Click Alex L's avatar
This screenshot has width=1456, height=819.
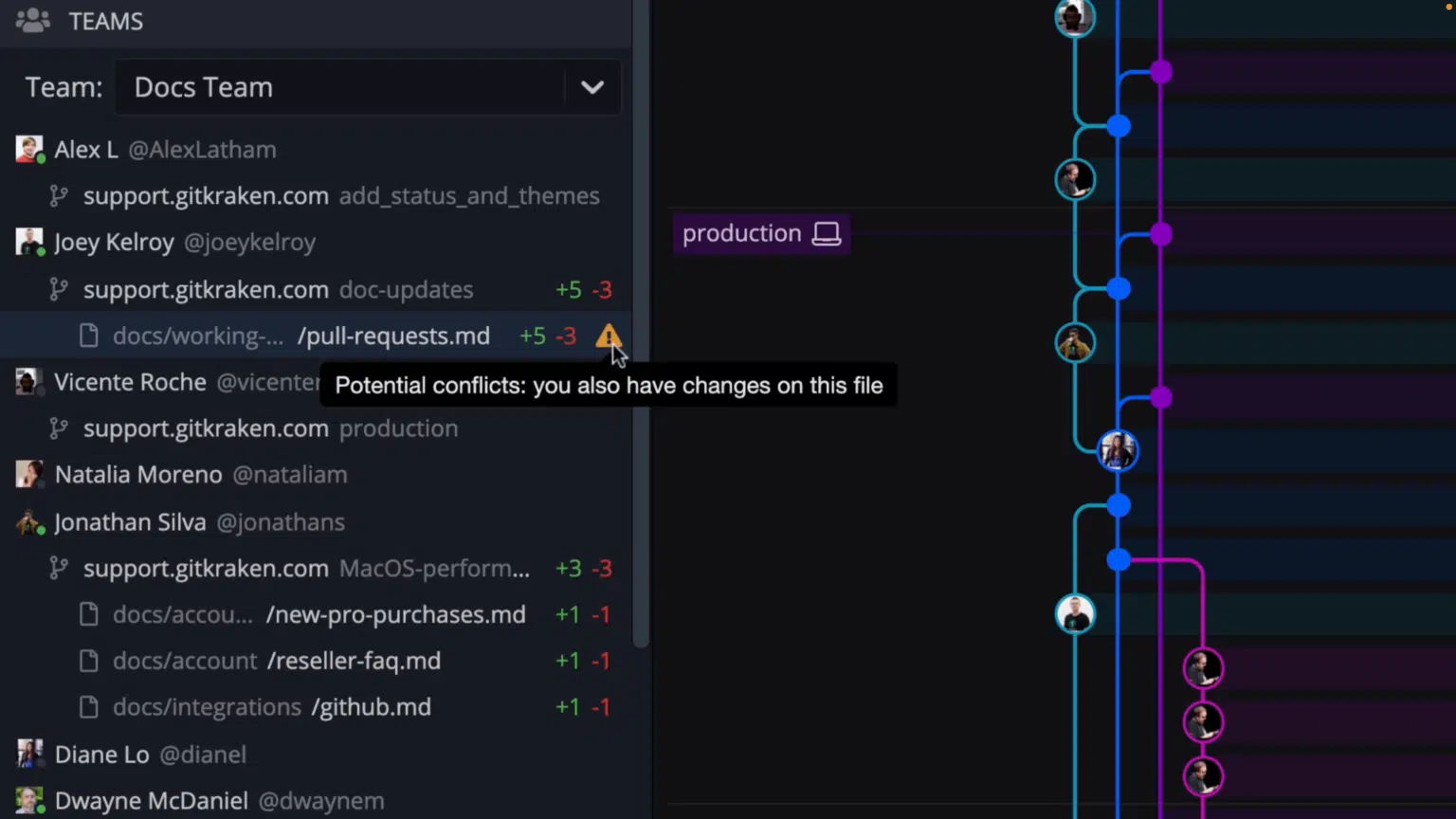pyautogui.click(x=29, y=149)
